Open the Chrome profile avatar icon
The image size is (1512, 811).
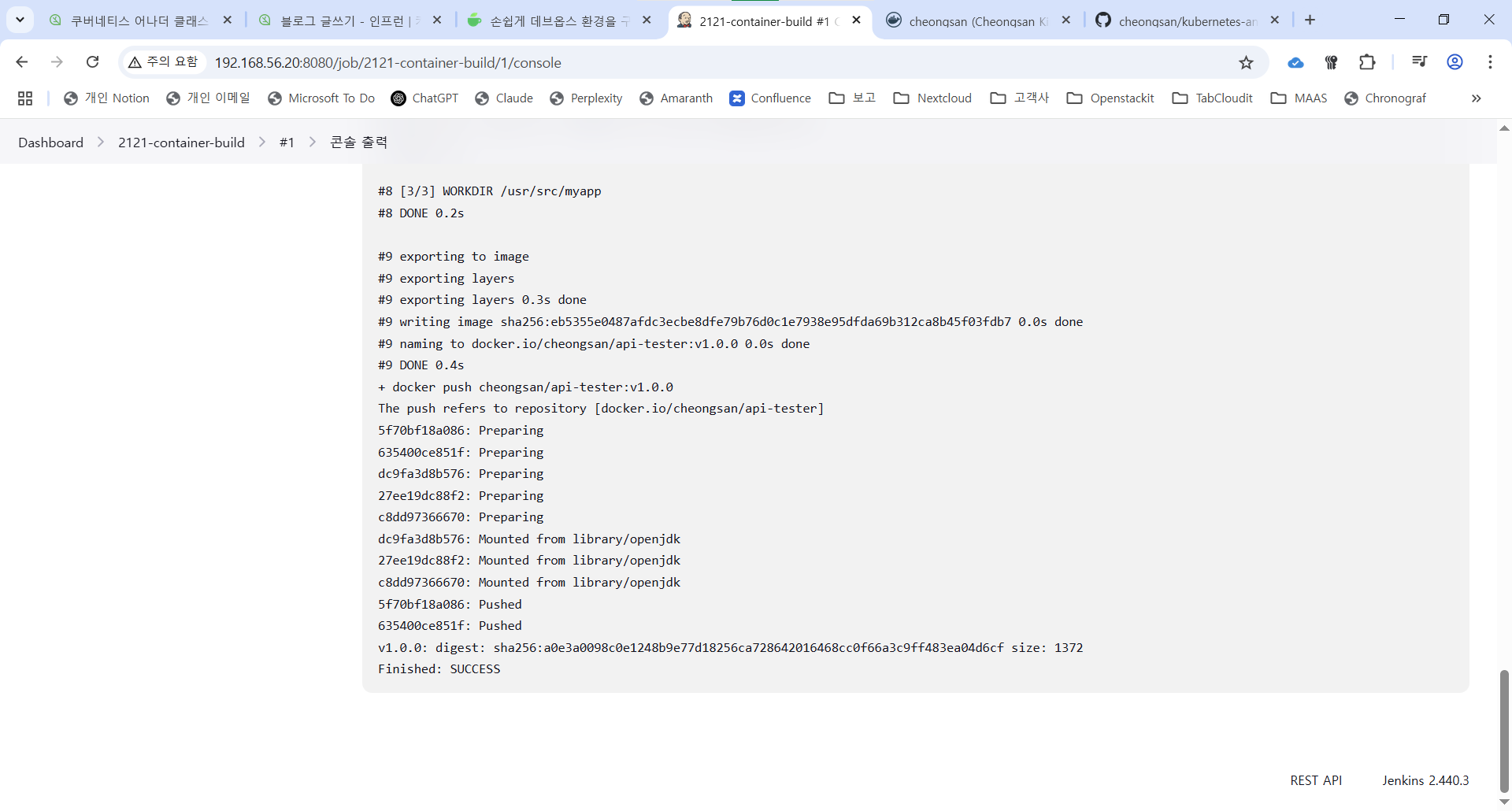pyautogui.click(x=1455, y=62)
